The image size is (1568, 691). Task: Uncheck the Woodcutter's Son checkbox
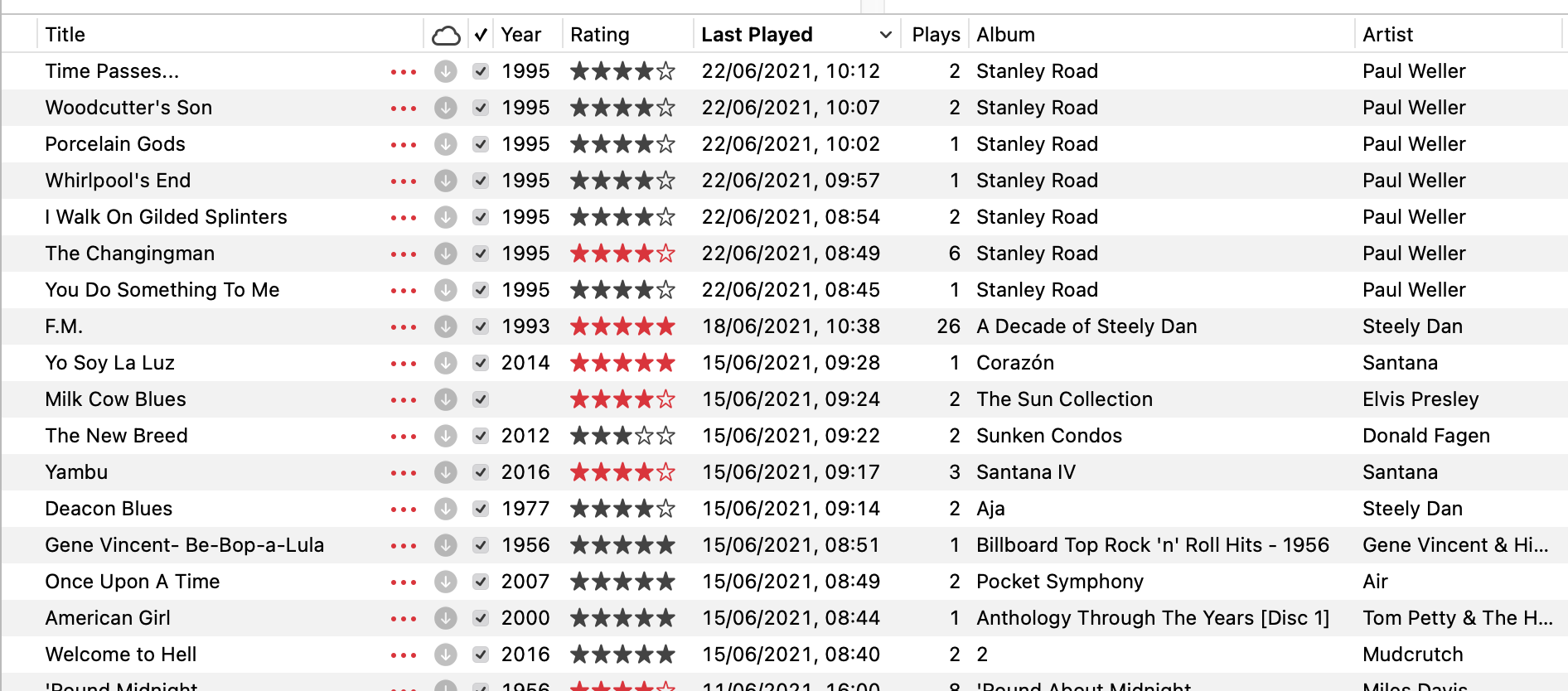[x=481, y=108]
